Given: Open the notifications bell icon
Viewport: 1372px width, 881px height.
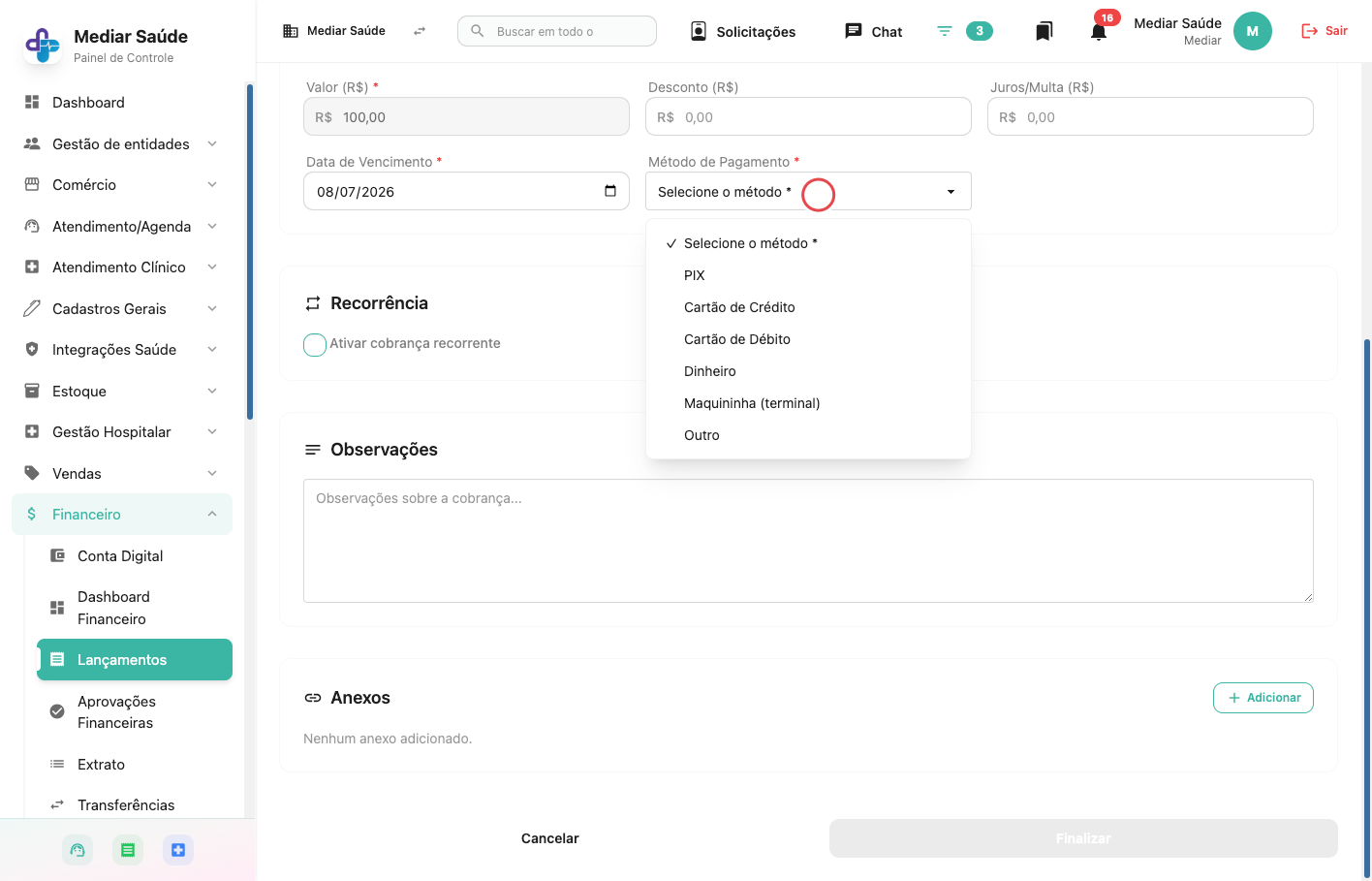Looking at the screenshot, I should (1098, 32).
